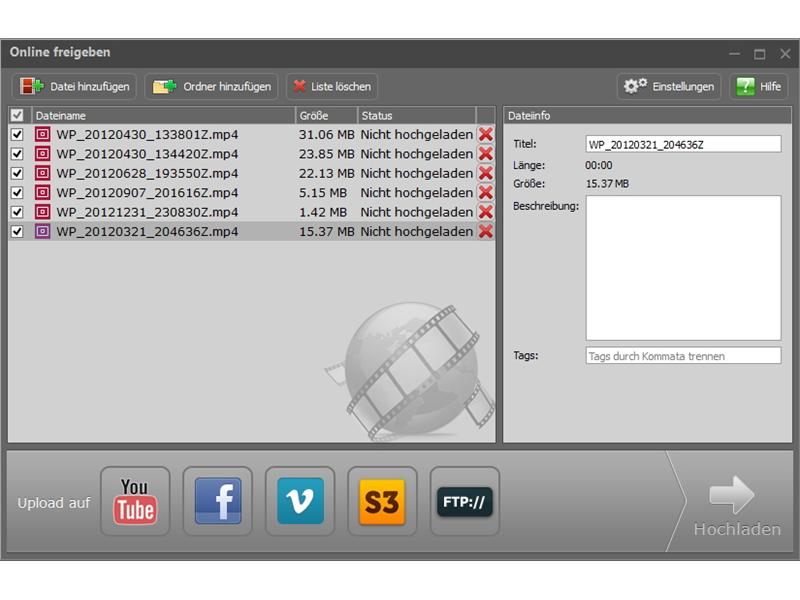Upload to YouTube icon
Viewport: 800px width, 600px height.
(135, 501)
